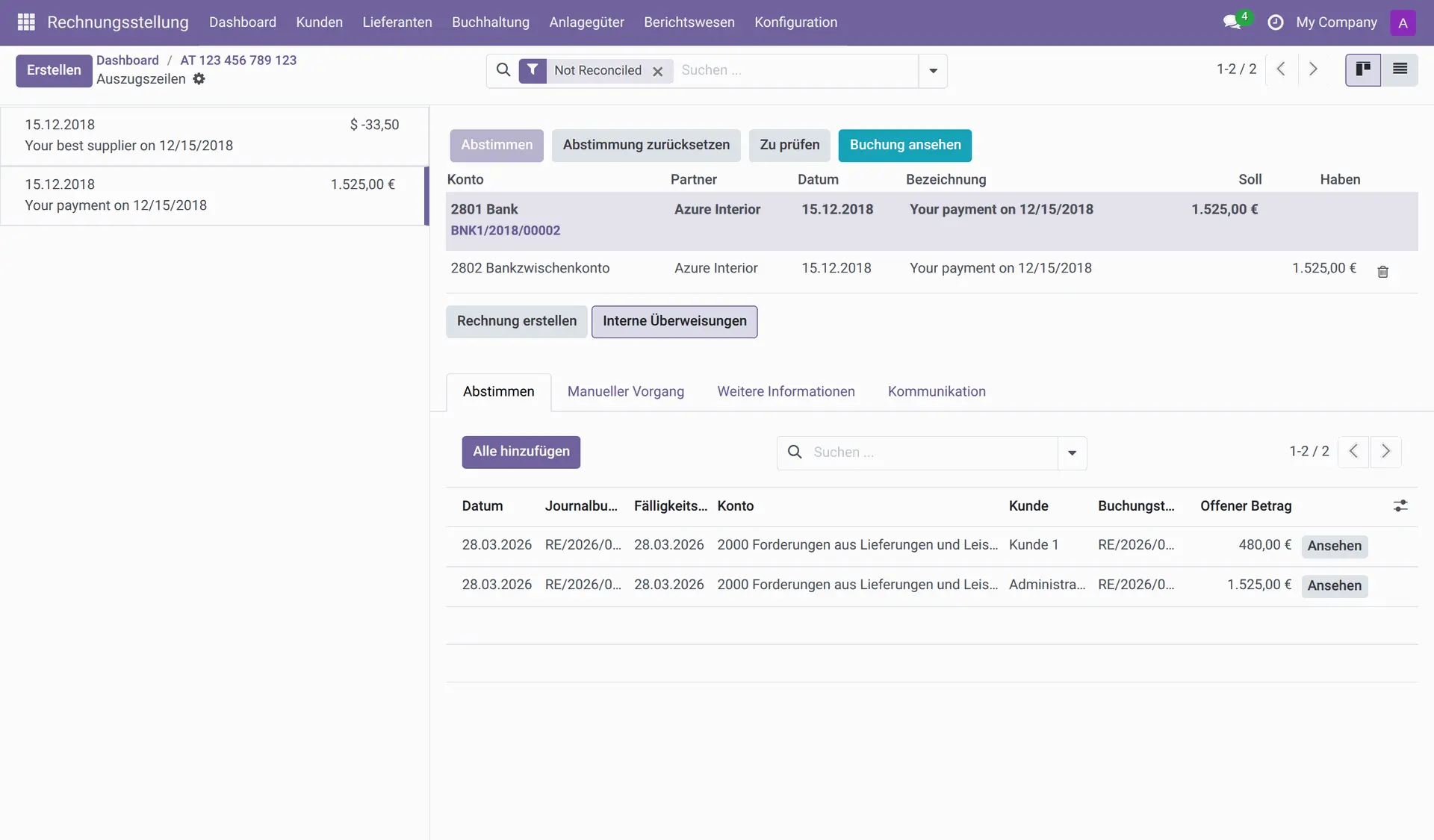Screen dimensions: 1434x840
Task: Click the activities clock icon
Action: tap(1275, 22)
